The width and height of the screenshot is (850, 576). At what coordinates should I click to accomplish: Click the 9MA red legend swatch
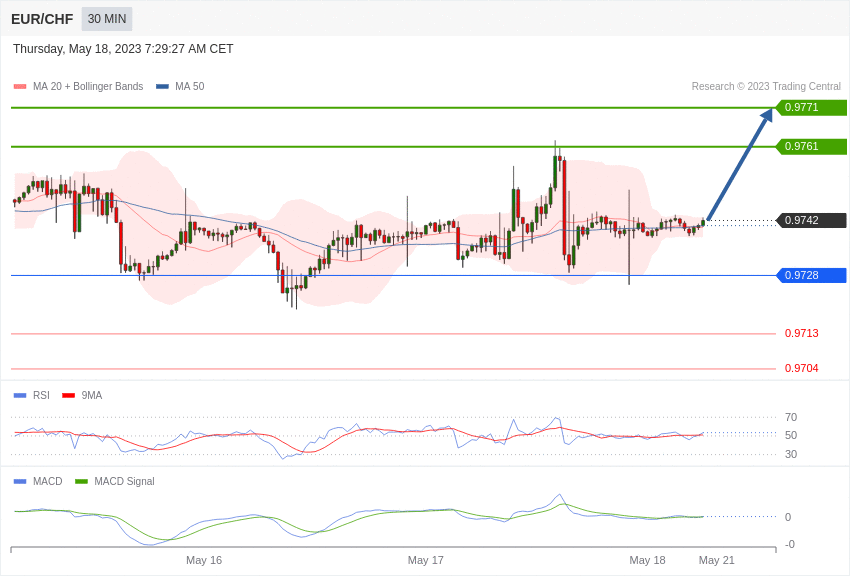pos(69,396)
